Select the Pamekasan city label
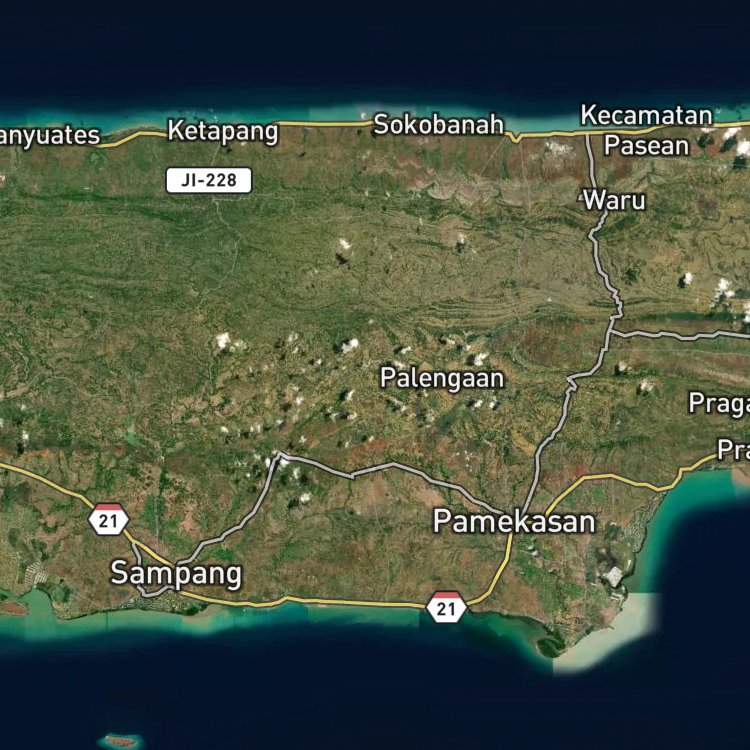The height and width of the screenshot is (750, 750). click(513, 521)
